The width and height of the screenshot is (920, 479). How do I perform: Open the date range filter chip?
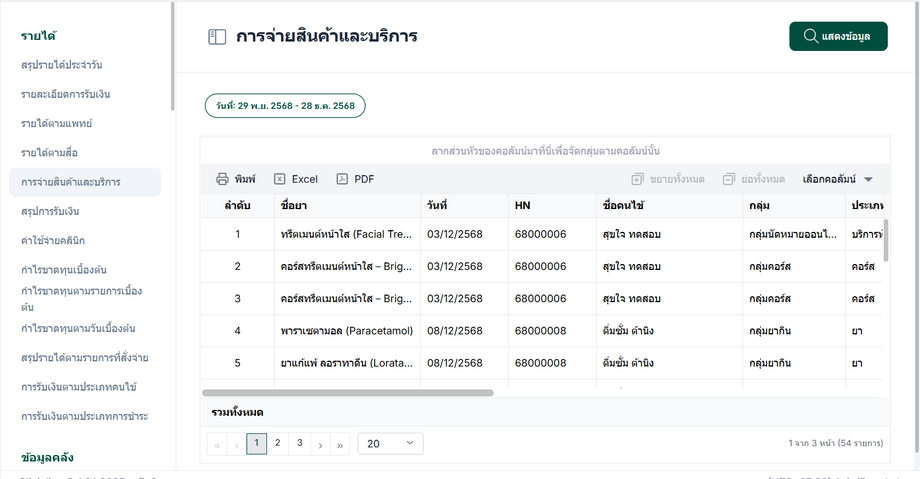tap(285, 105)
